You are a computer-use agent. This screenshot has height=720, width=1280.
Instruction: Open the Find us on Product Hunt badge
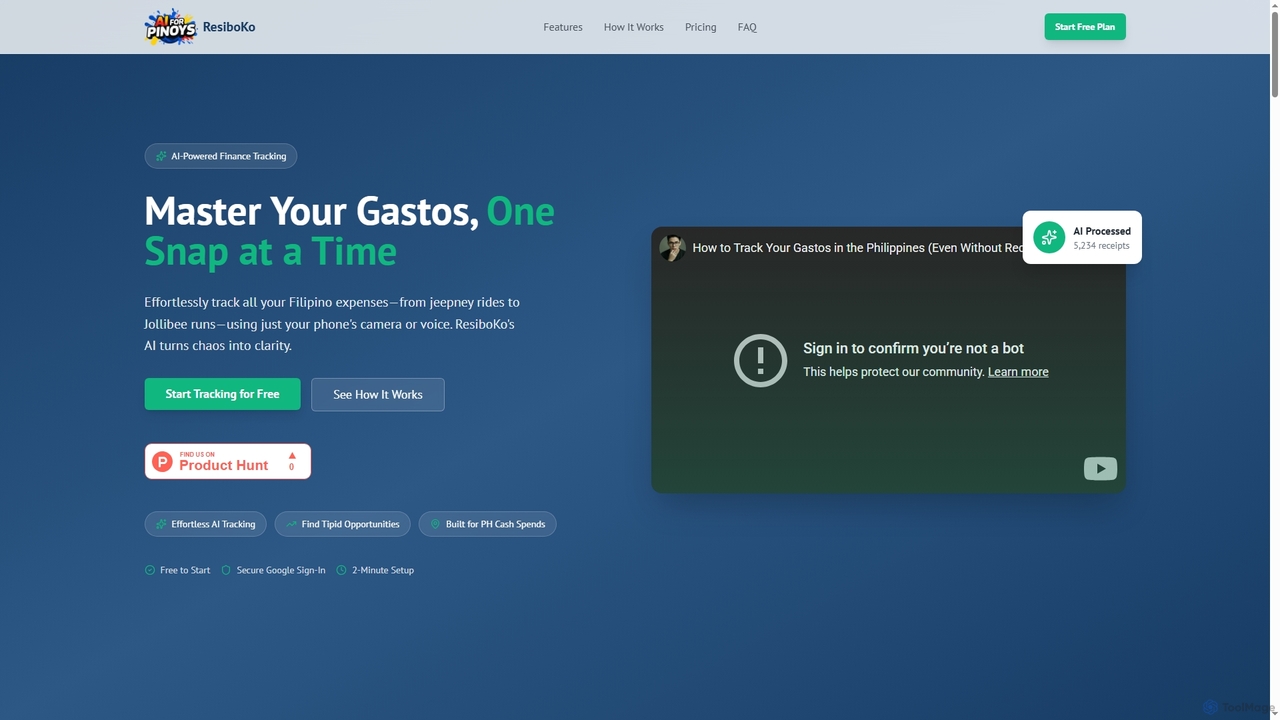coord(228,461)
